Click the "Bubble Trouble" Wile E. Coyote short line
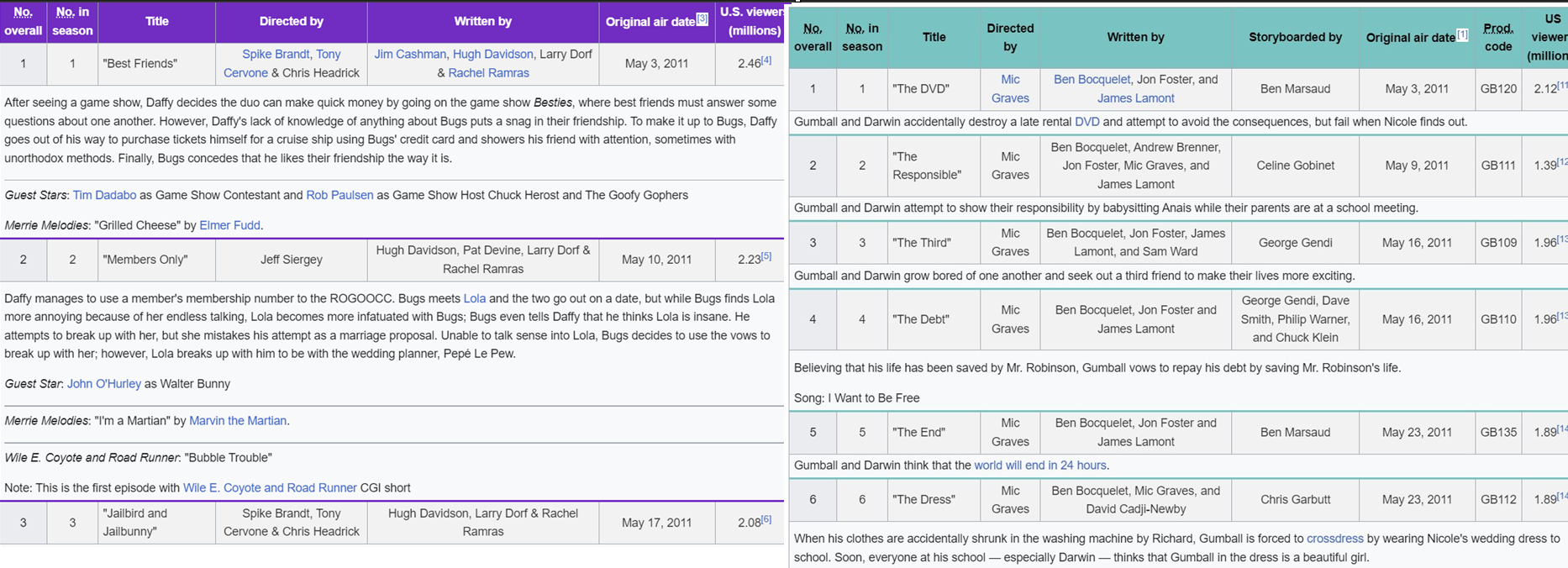This screenshot has width=1568, height=568. click(x=138, y=458)
